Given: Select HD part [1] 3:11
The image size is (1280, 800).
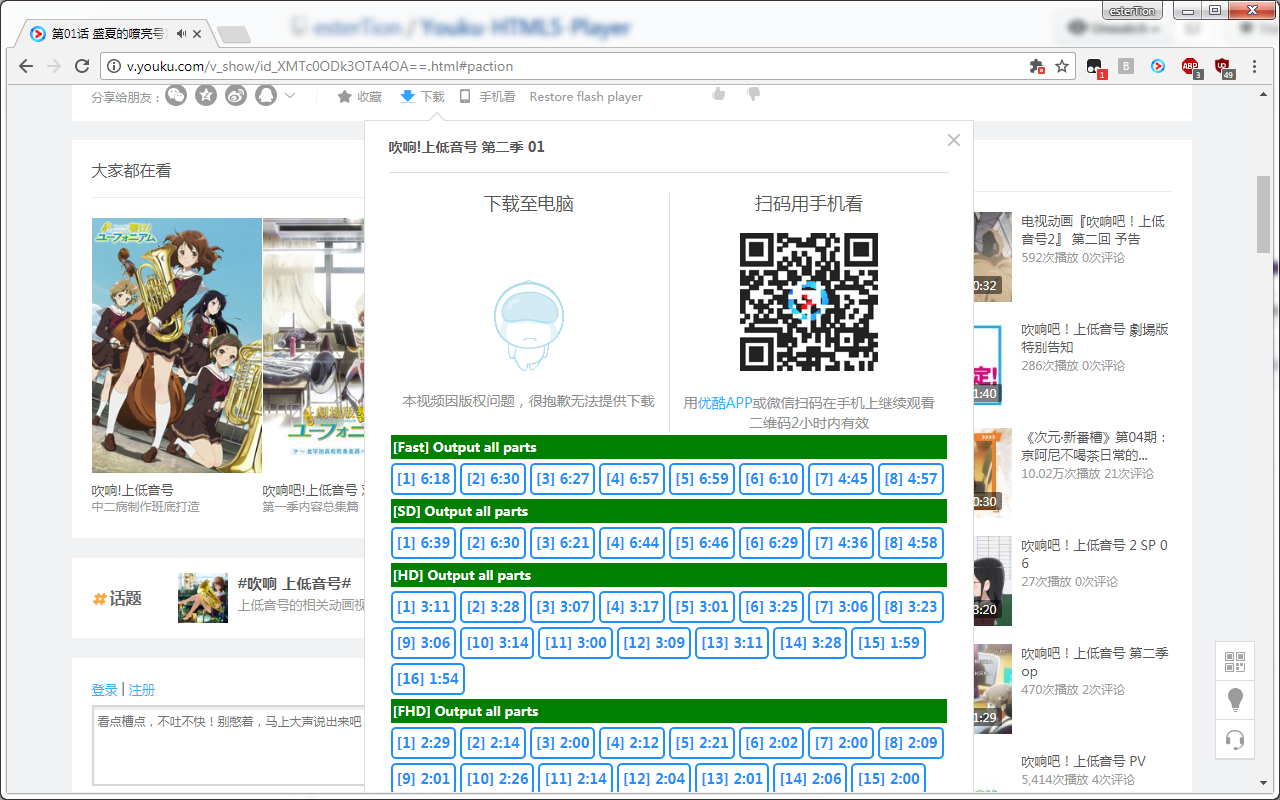Looking at the screenshot, I should click(424, 607).
